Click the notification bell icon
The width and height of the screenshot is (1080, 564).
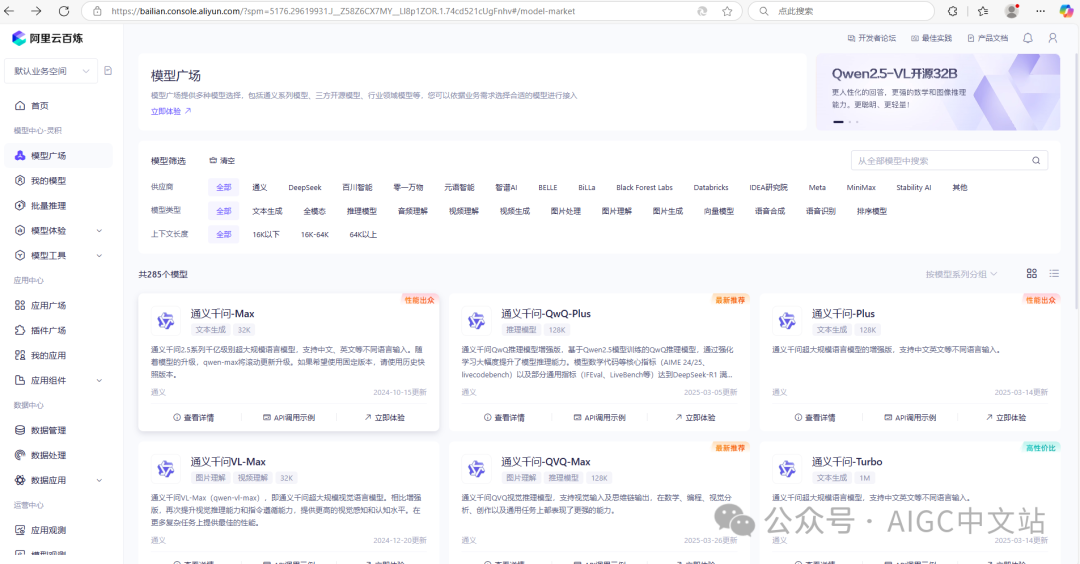tap(1028, 39)
